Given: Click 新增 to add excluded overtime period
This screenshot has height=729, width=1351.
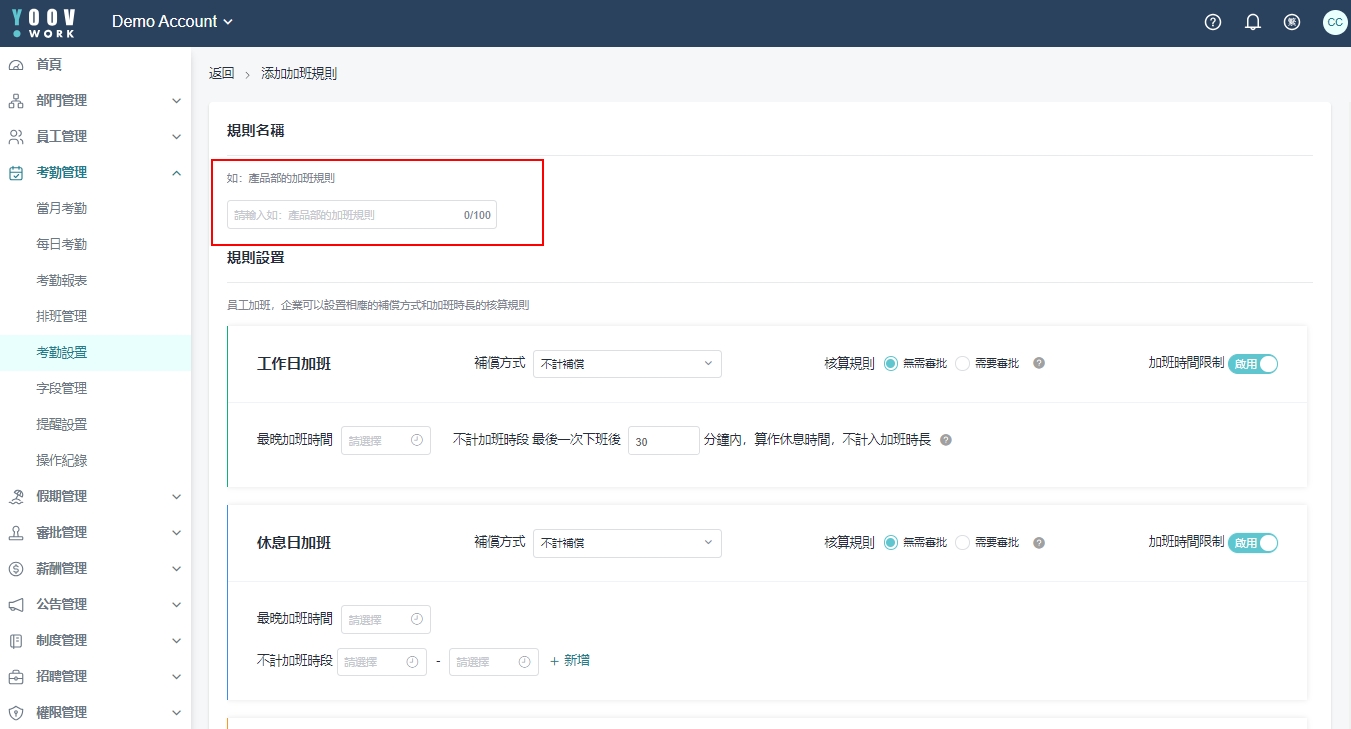Looking at the screenshot, I should 570,661.
